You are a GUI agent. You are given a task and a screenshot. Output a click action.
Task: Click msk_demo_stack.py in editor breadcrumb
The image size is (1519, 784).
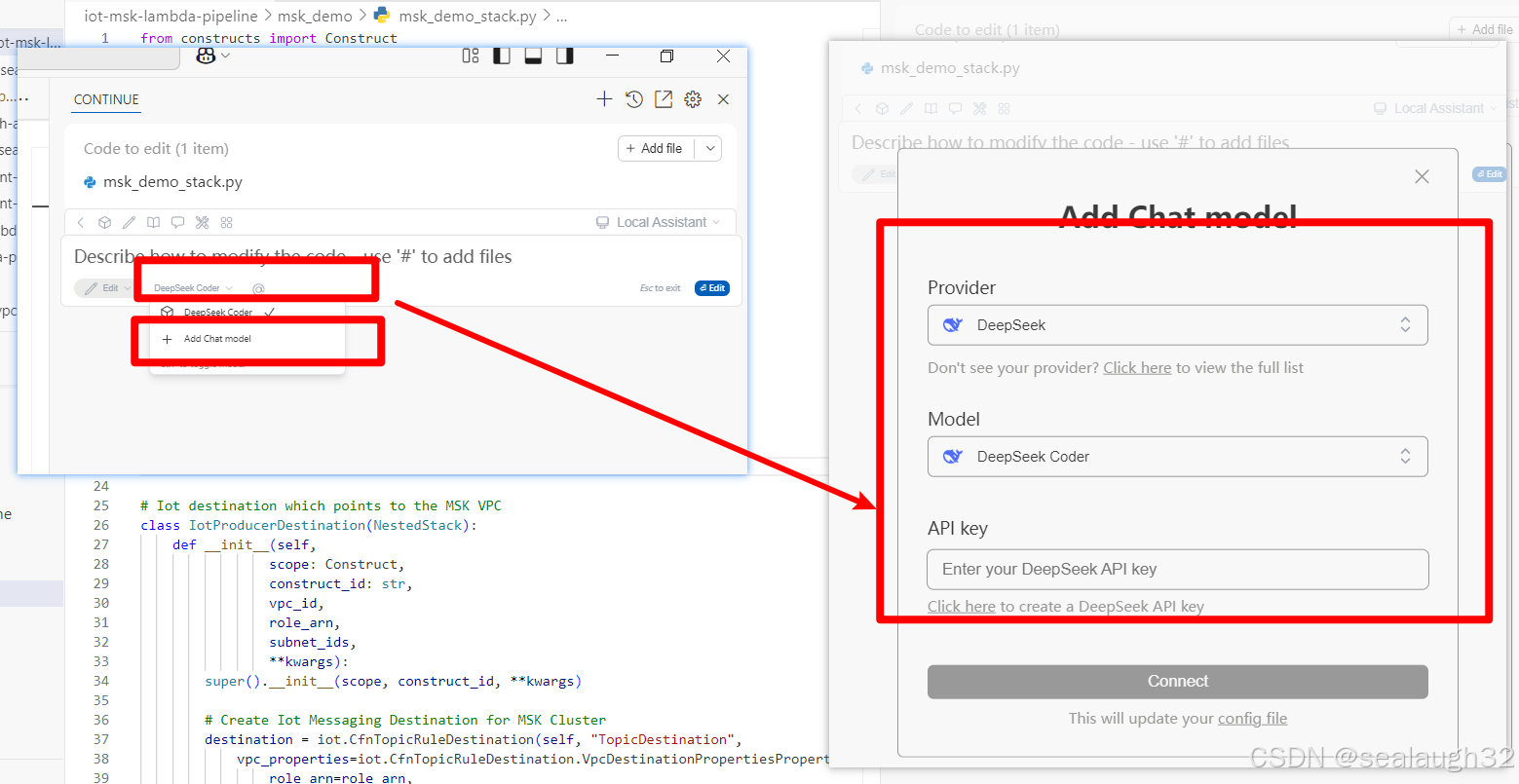468,16
